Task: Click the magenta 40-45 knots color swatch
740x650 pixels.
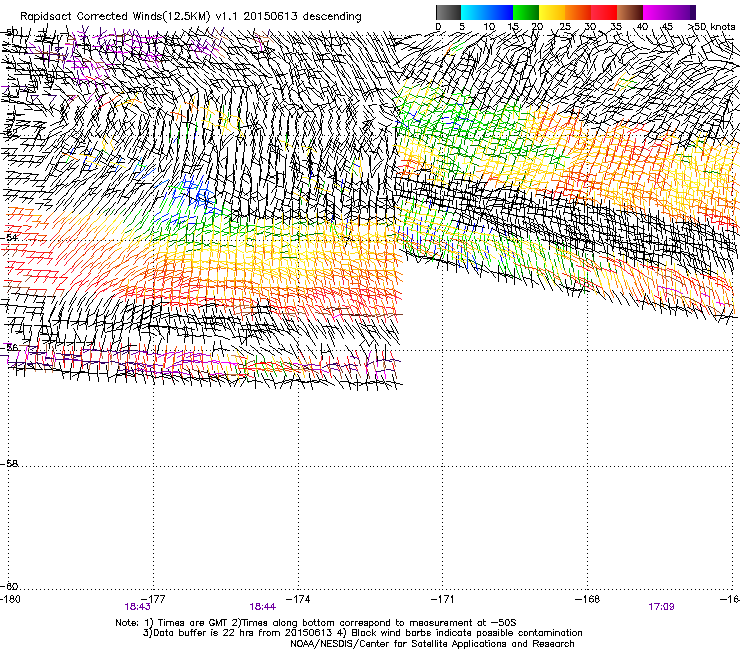Action: (656, 12)
